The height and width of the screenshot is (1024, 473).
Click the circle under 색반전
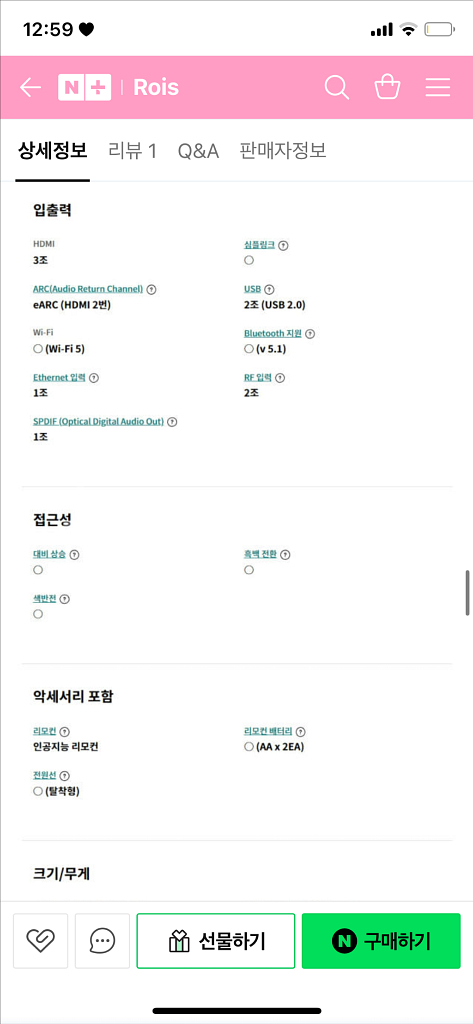tap(38, 615)
